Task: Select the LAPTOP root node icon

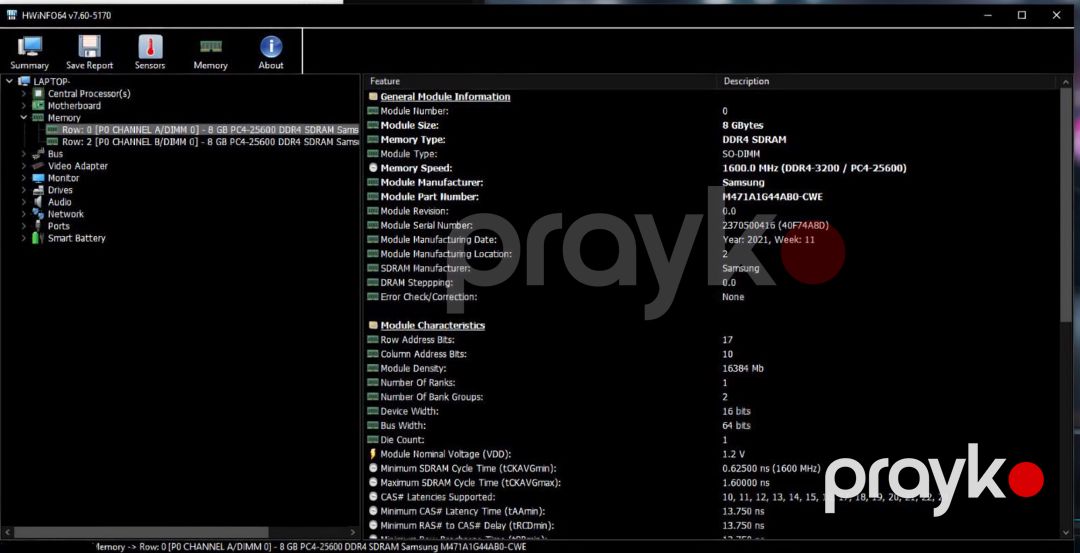Action: pos(25,81)
